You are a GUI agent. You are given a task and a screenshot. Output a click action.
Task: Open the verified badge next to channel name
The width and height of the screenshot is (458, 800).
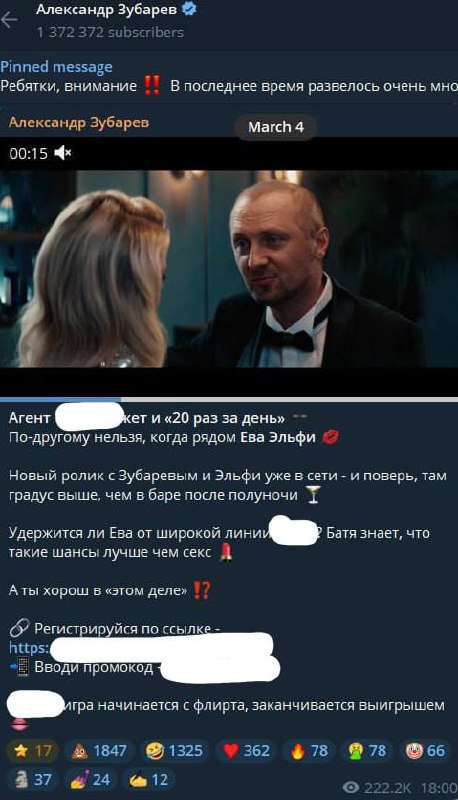click(x=189, y=9)
